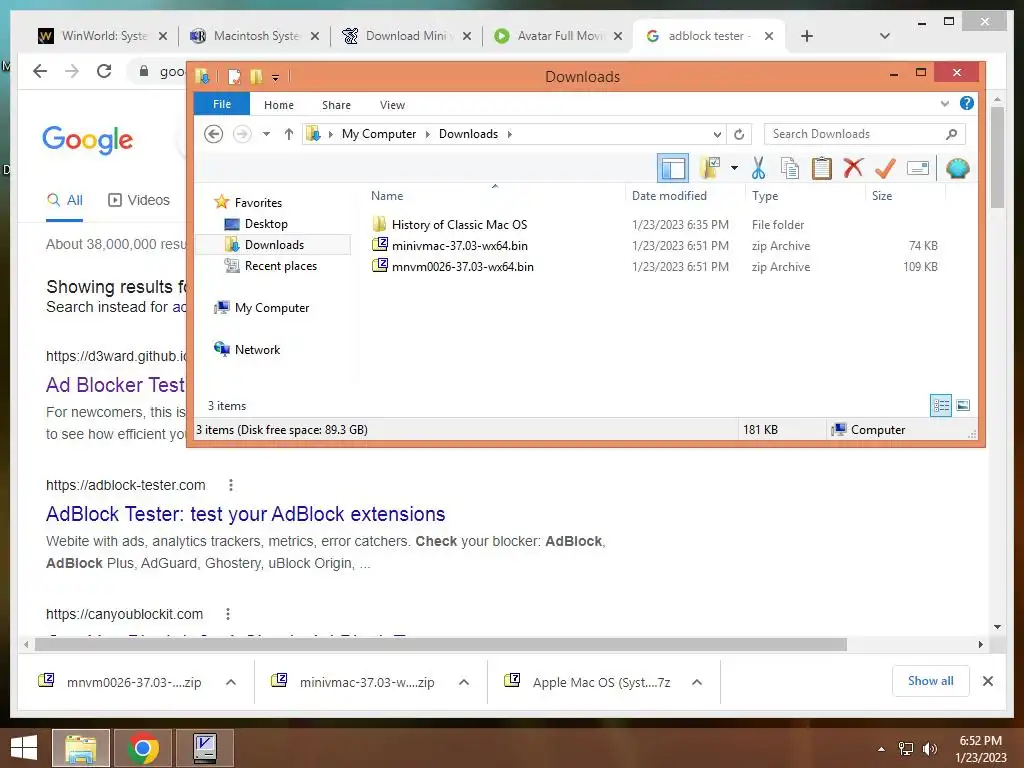Expand the ribbon with the chevron near Help

[944, 104]
